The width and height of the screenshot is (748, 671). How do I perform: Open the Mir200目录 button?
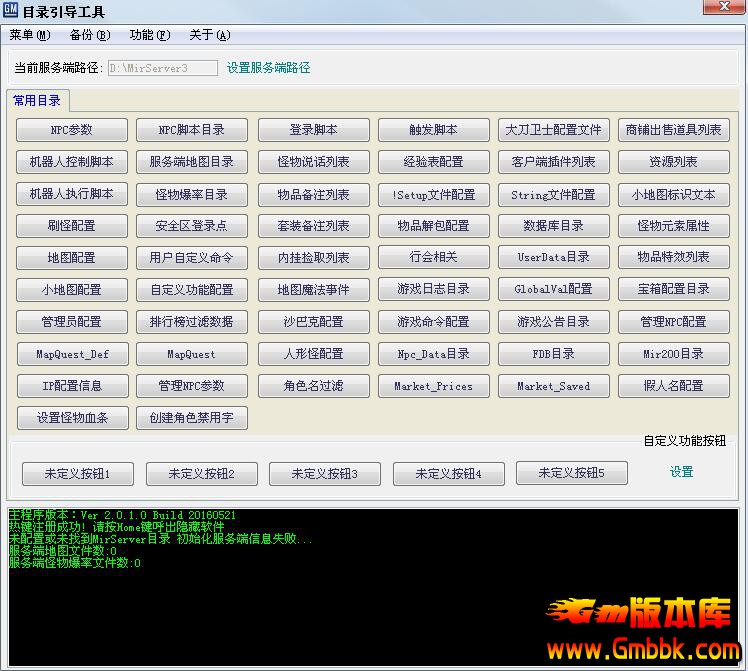point(673,354)
